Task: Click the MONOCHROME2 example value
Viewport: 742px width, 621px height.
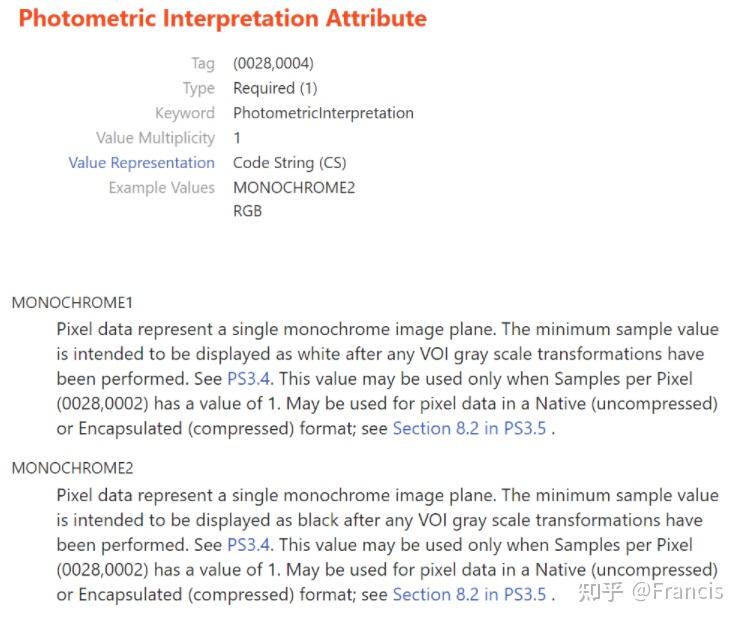Action: pos(294,187)
